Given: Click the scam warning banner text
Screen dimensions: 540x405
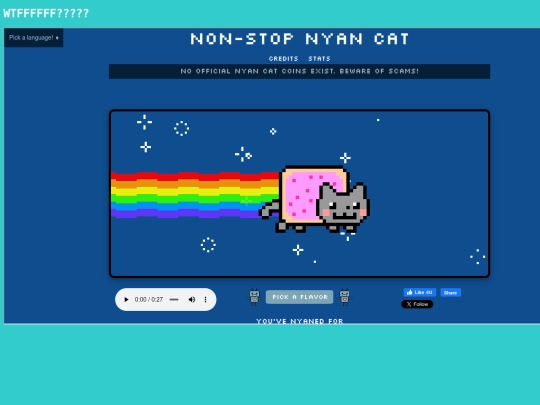Looking at the screenshot, I should point(300,71).
